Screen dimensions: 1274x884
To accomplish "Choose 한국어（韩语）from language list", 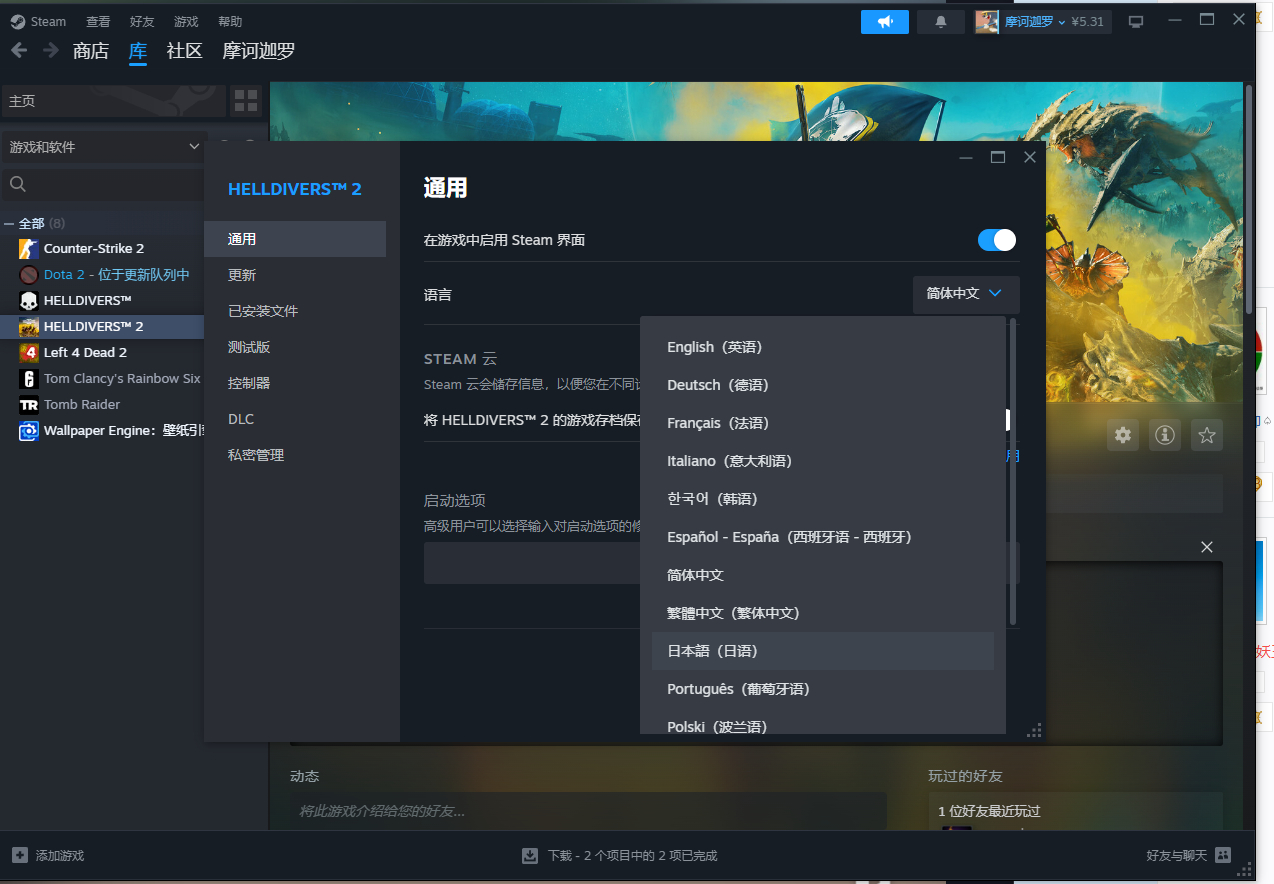I will [x=822, y=499].
